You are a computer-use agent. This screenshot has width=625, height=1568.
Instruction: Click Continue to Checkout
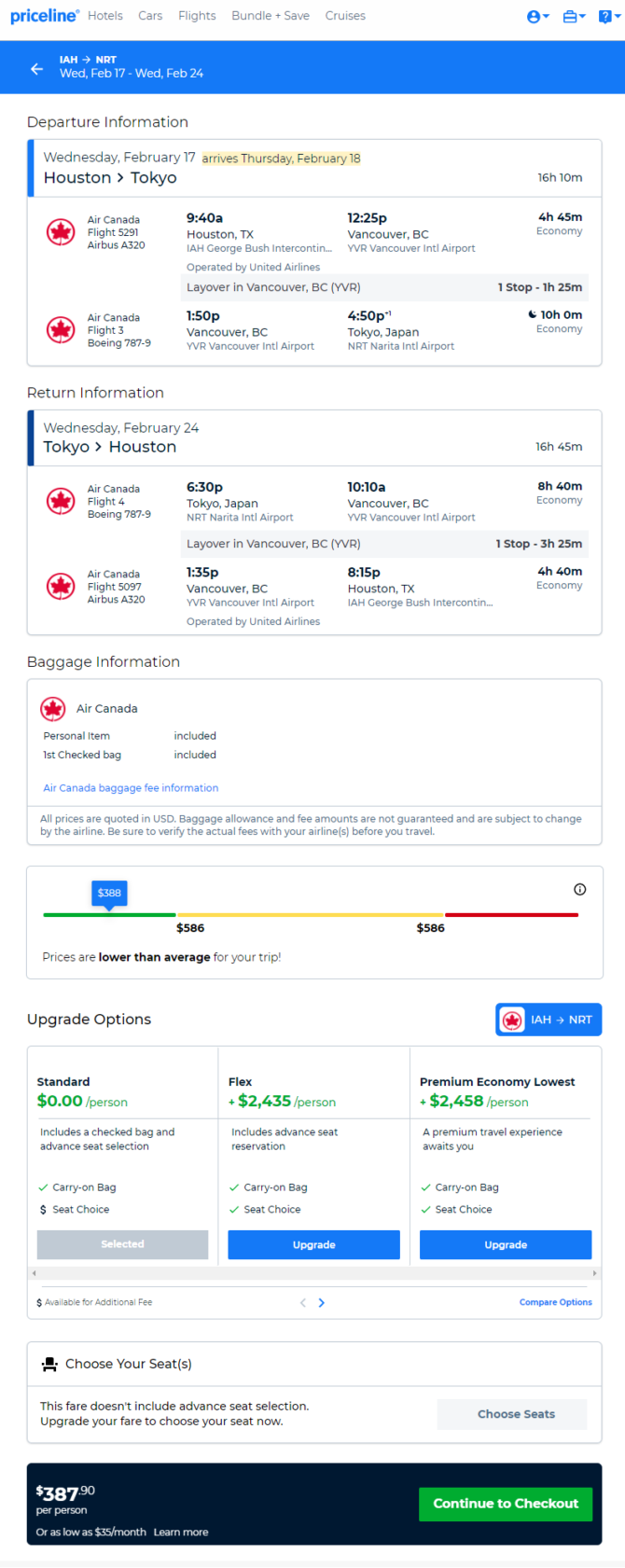[506, 1504]
